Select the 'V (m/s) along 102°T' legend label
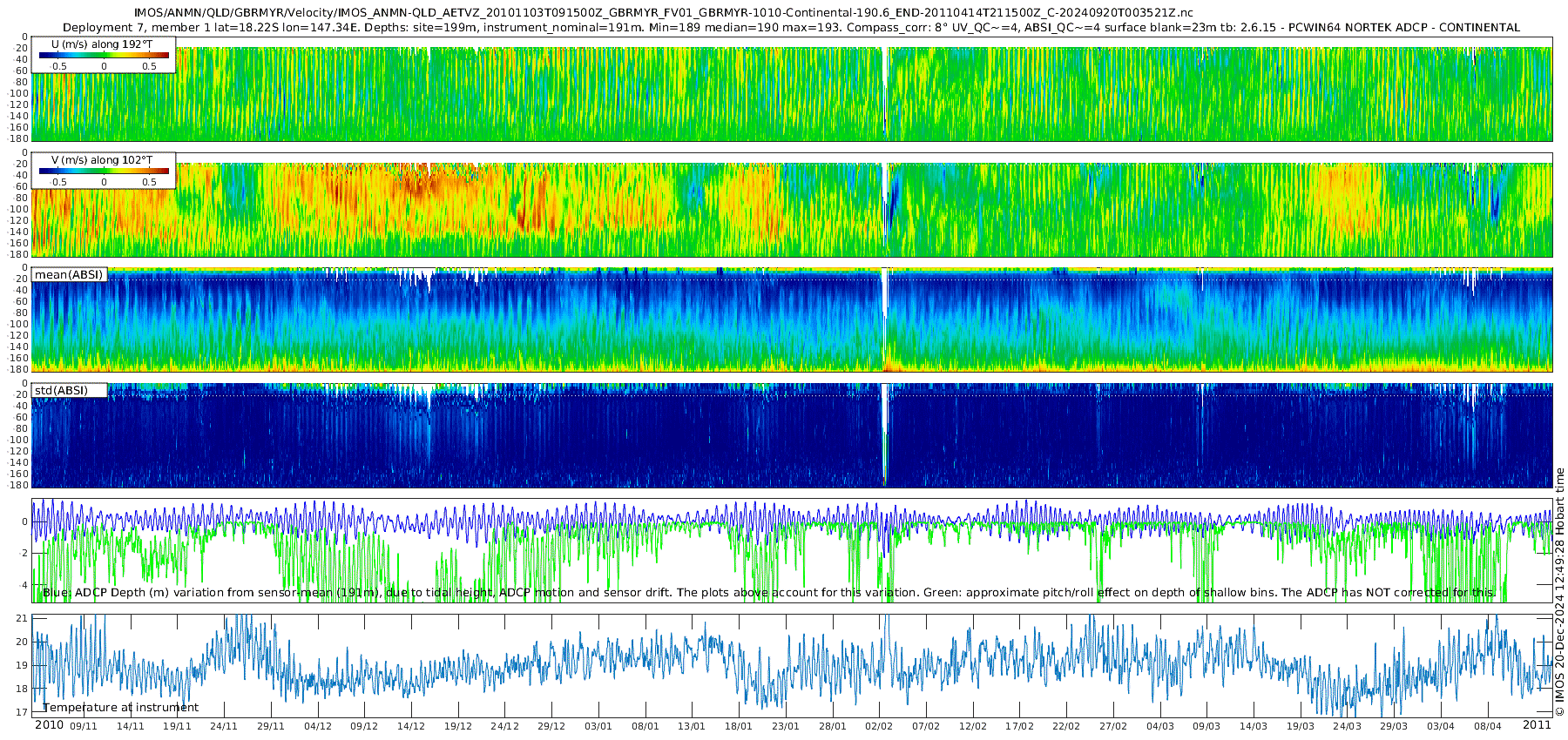 [102, 159]
